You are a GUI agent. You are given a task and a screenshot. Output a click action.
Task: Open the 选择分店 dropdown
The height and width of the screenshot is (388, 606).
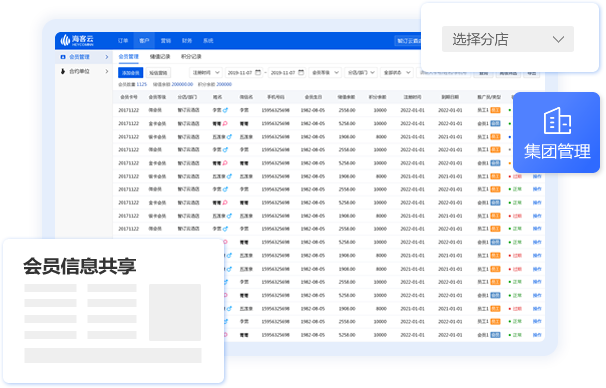[507, 39]
